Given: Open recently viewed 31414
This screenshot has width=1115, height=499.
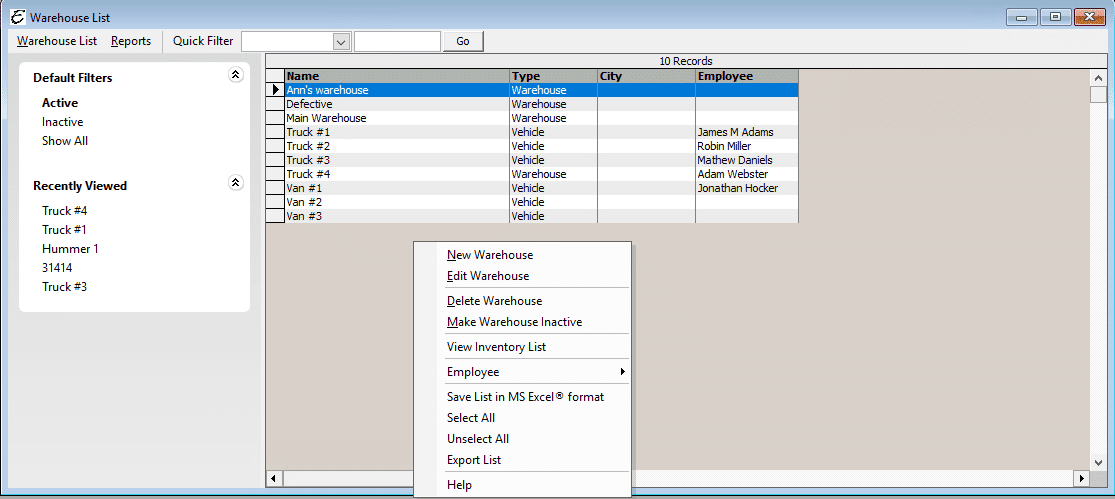Looking at the screenshot, I should [x=57, y=268].
